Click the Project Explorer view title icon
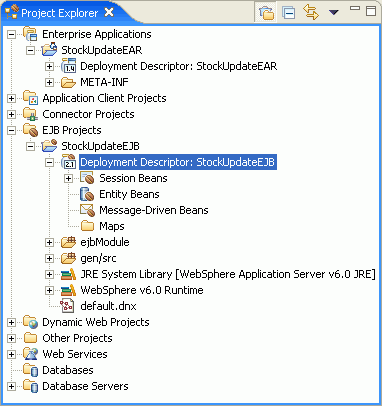This screenshot has width=382, height=406. 11,13
